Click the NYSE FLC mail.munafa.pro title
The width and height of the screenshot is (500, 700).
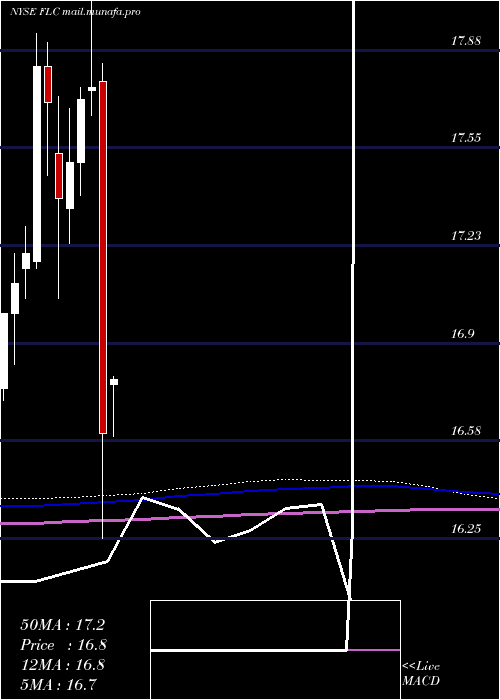pyautogui.click(x=75, y=12)
